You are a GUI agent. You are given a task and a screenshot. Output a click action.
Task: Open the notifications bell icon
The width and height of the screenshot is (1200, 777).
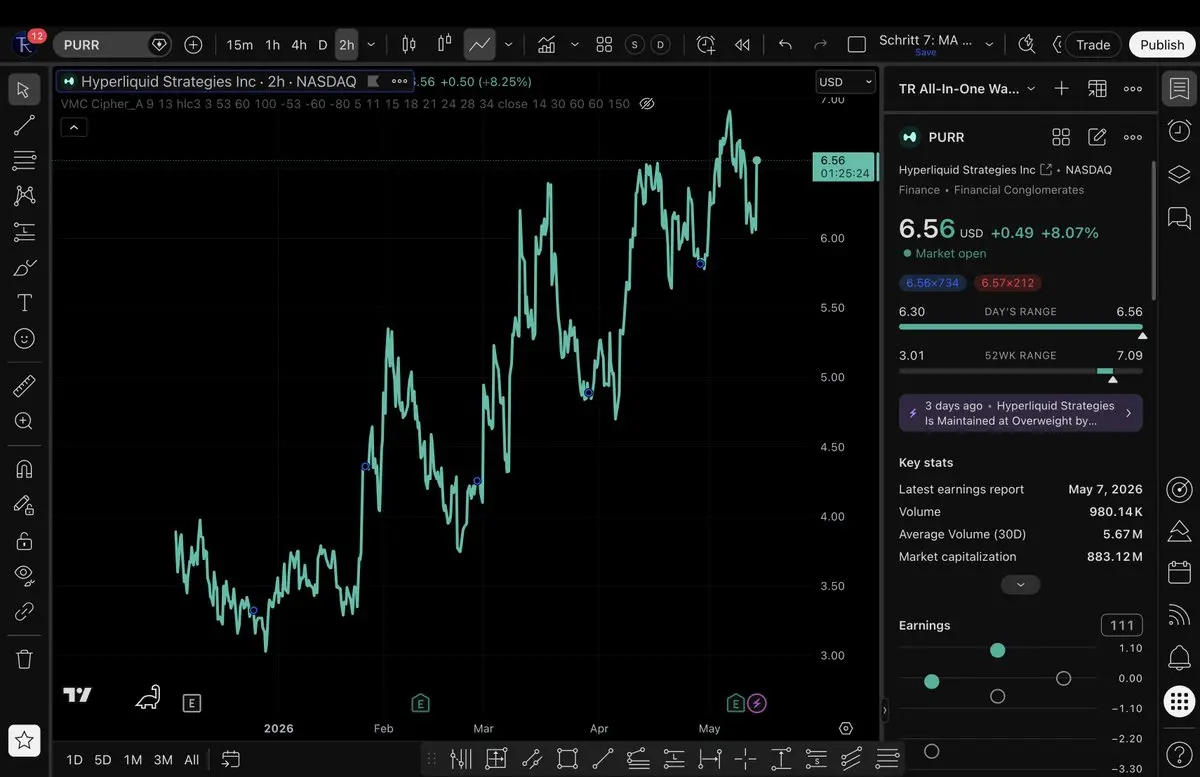click(1179, 657)
